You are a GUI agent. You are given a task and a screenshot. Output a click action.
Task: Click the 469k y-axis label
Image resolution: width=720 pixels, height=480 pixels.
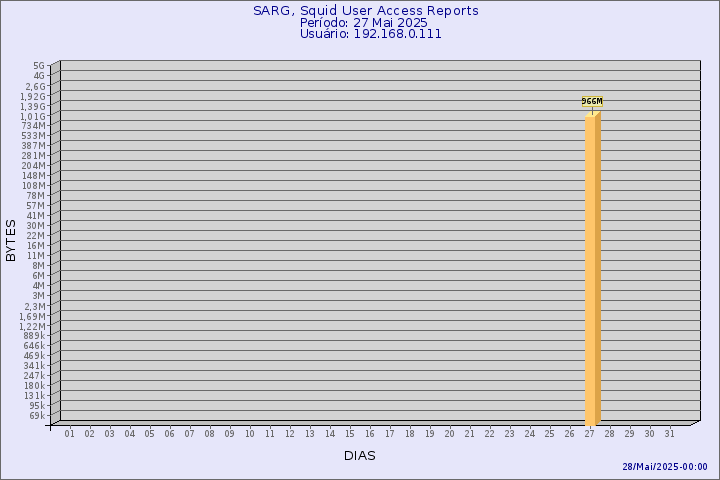pos(34,356)
